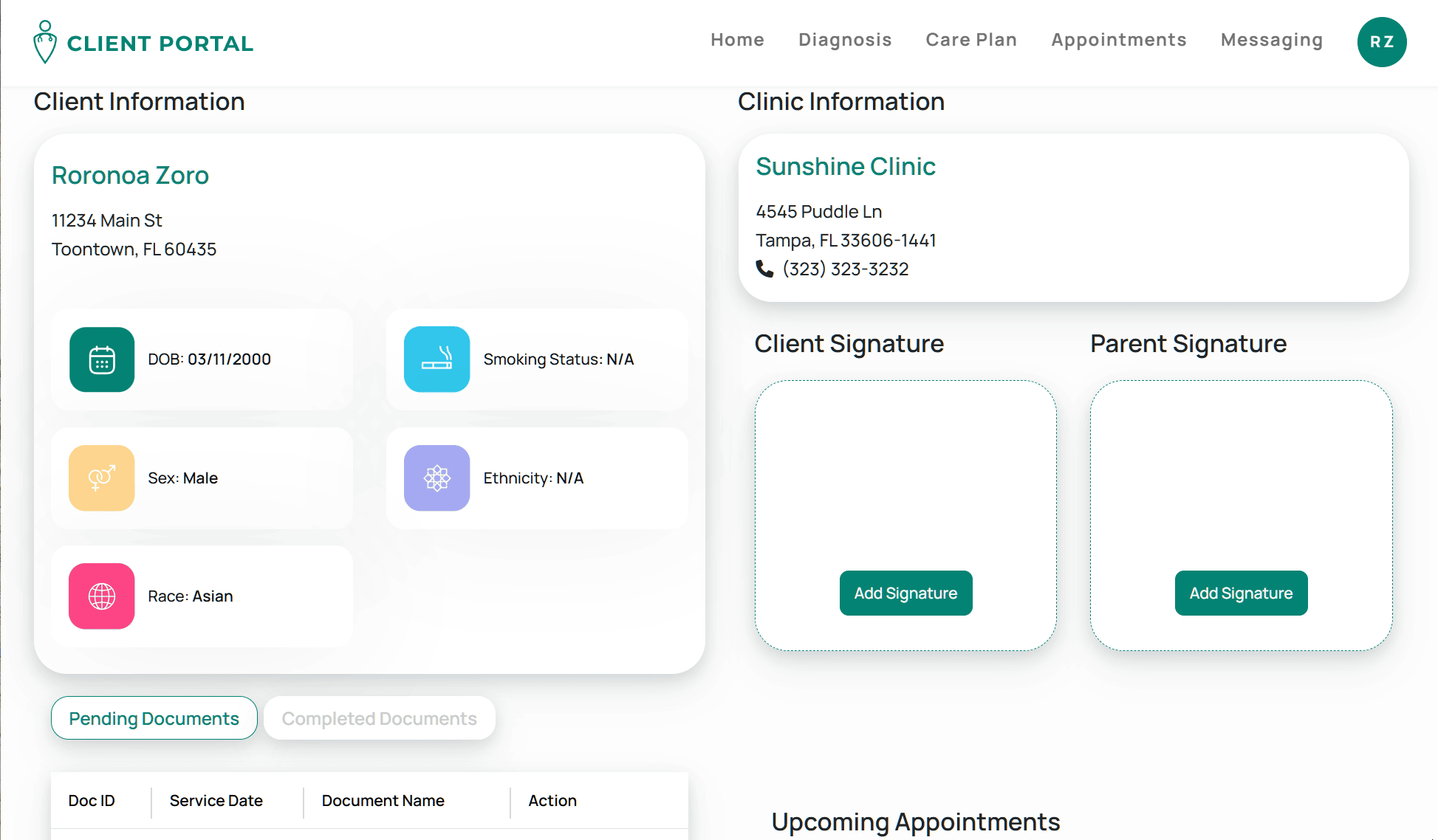Image resolution: width=1438 pixels, height=840 pixels.
Task: Open the Care Plan page
Action: 971,40
